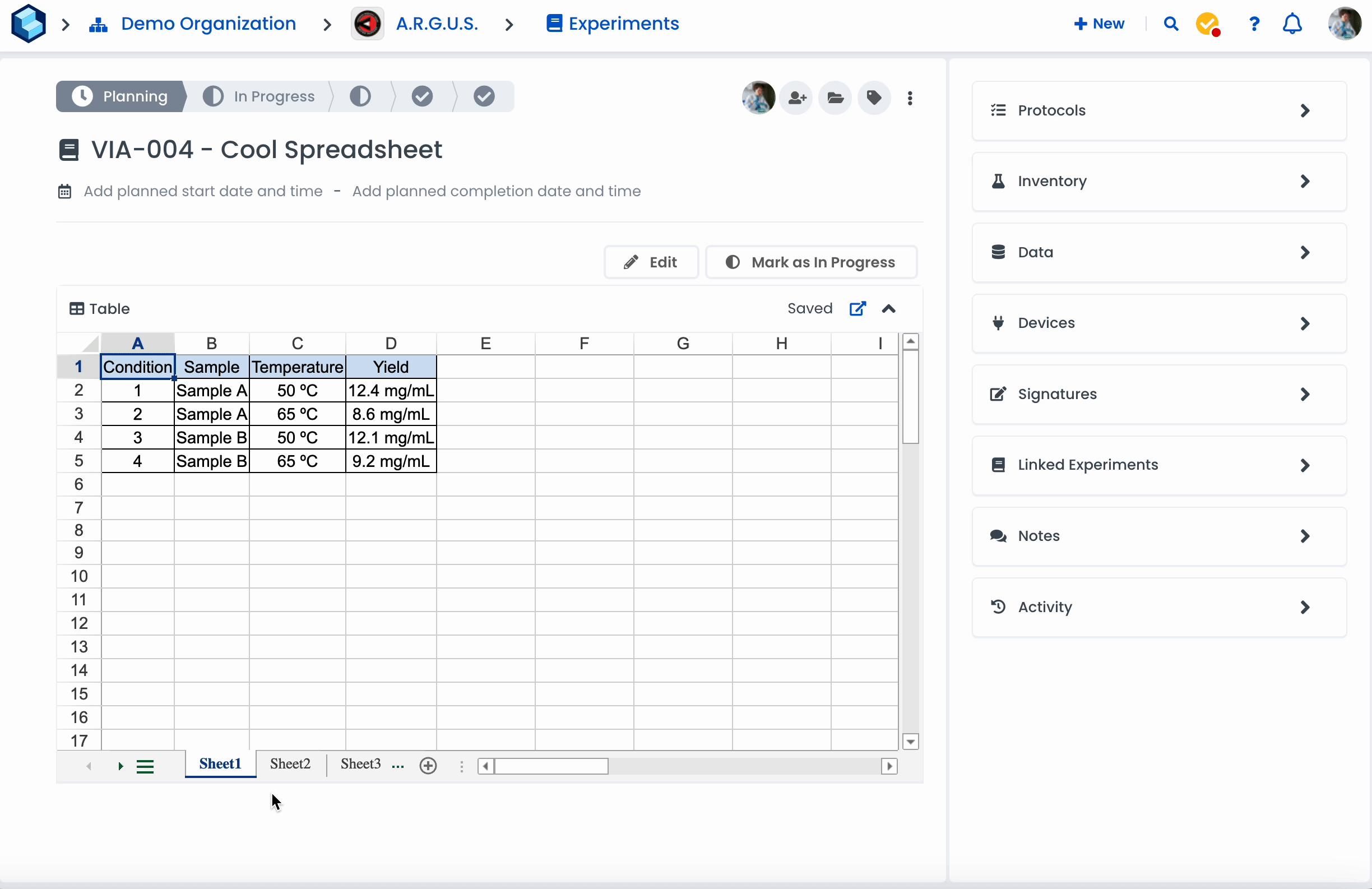Click the add new sheet plus icon
Screen dimensions: 1372x889
pos(428,766)
